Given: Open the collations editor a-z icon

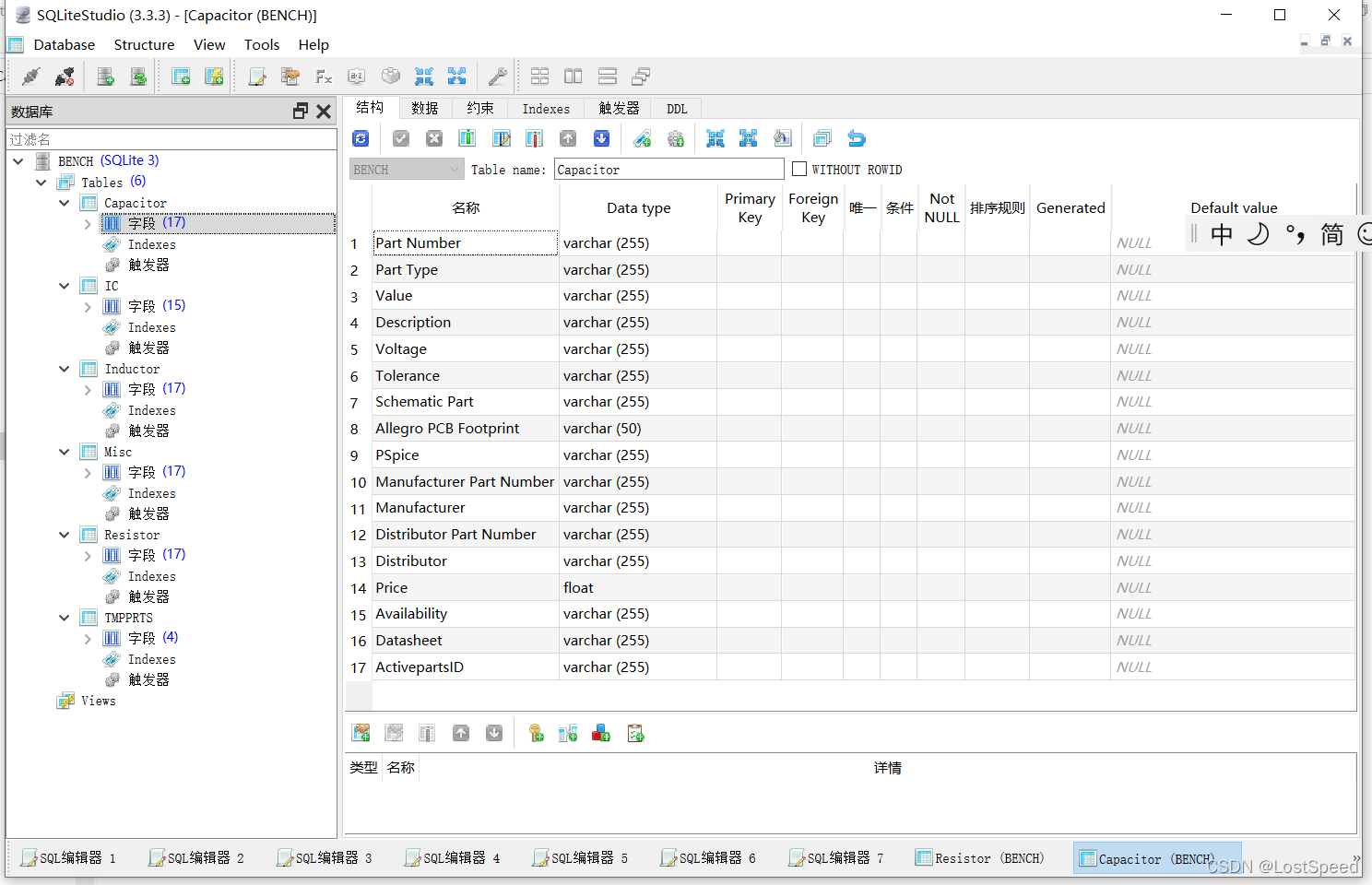Looking at the screenshot, I should pyautogui.click(x=357, y=77).
